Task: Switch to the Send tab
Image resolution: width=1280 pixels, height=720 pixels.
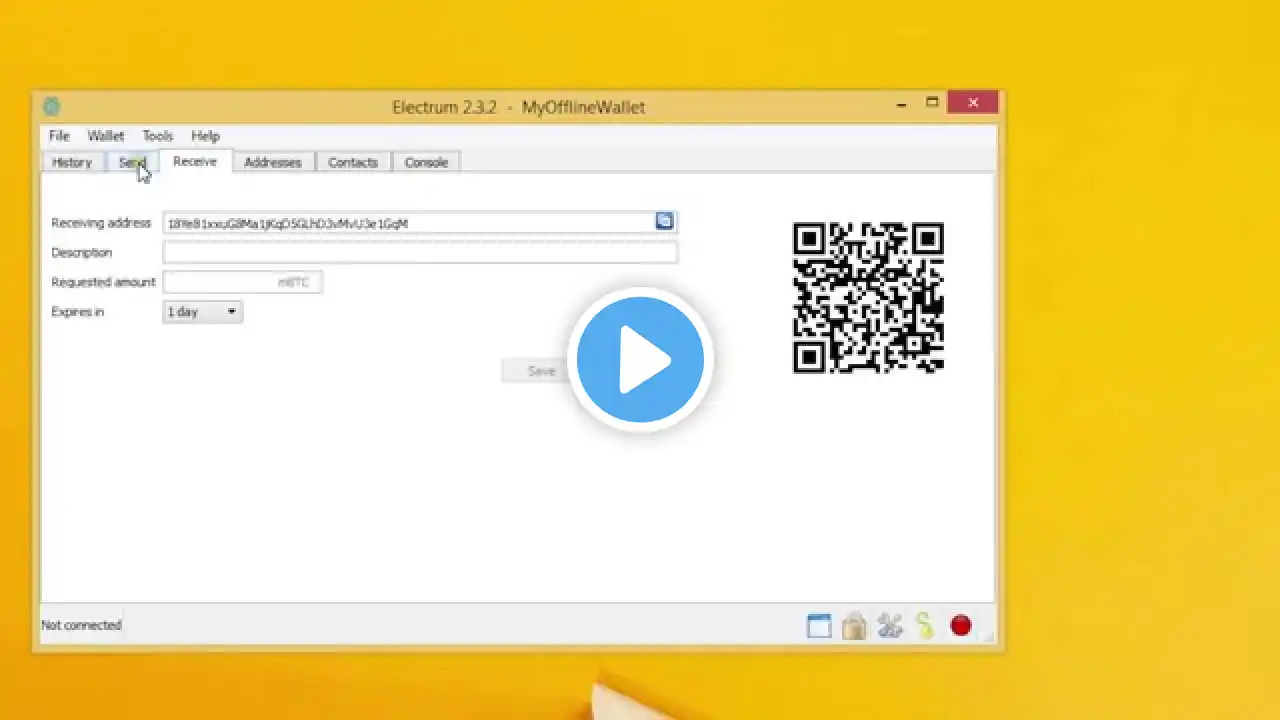Action: click(x=132, y=162)
